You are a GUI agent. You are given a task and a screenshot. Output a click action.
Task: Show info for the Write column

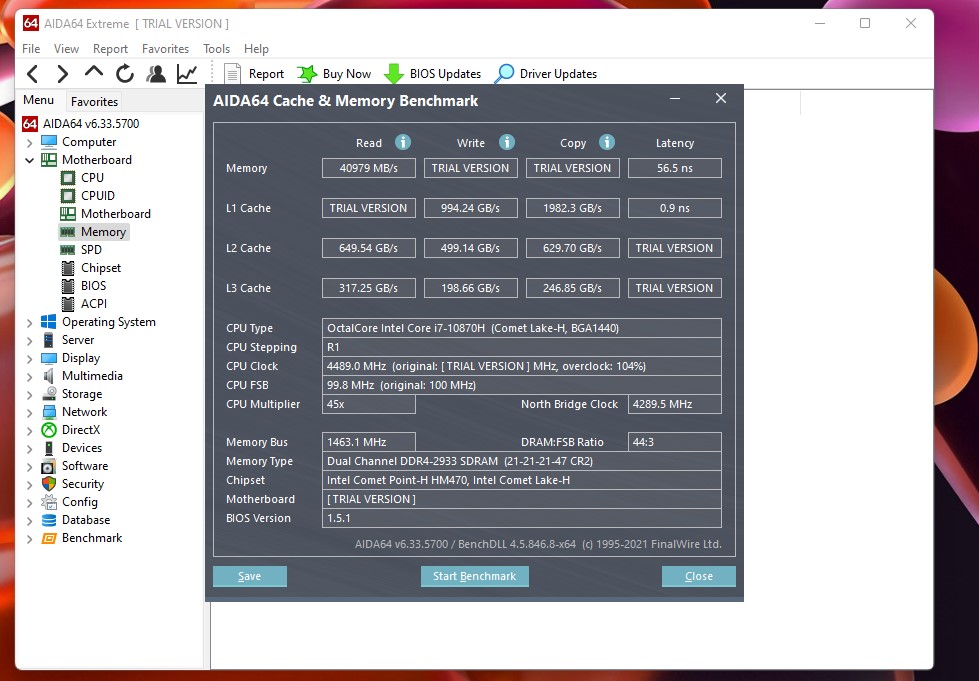point(506,142)
